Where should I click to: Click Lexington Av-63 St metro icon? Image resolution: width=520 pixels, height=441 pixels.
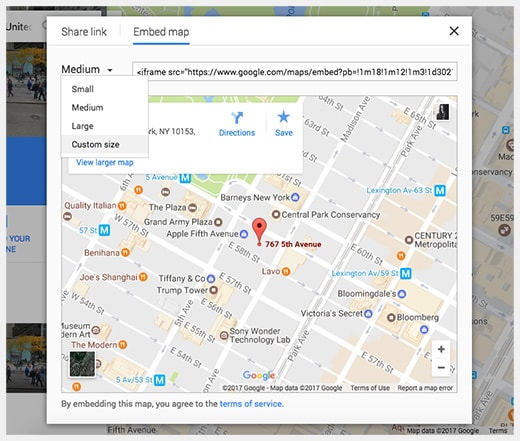(440, 191)
